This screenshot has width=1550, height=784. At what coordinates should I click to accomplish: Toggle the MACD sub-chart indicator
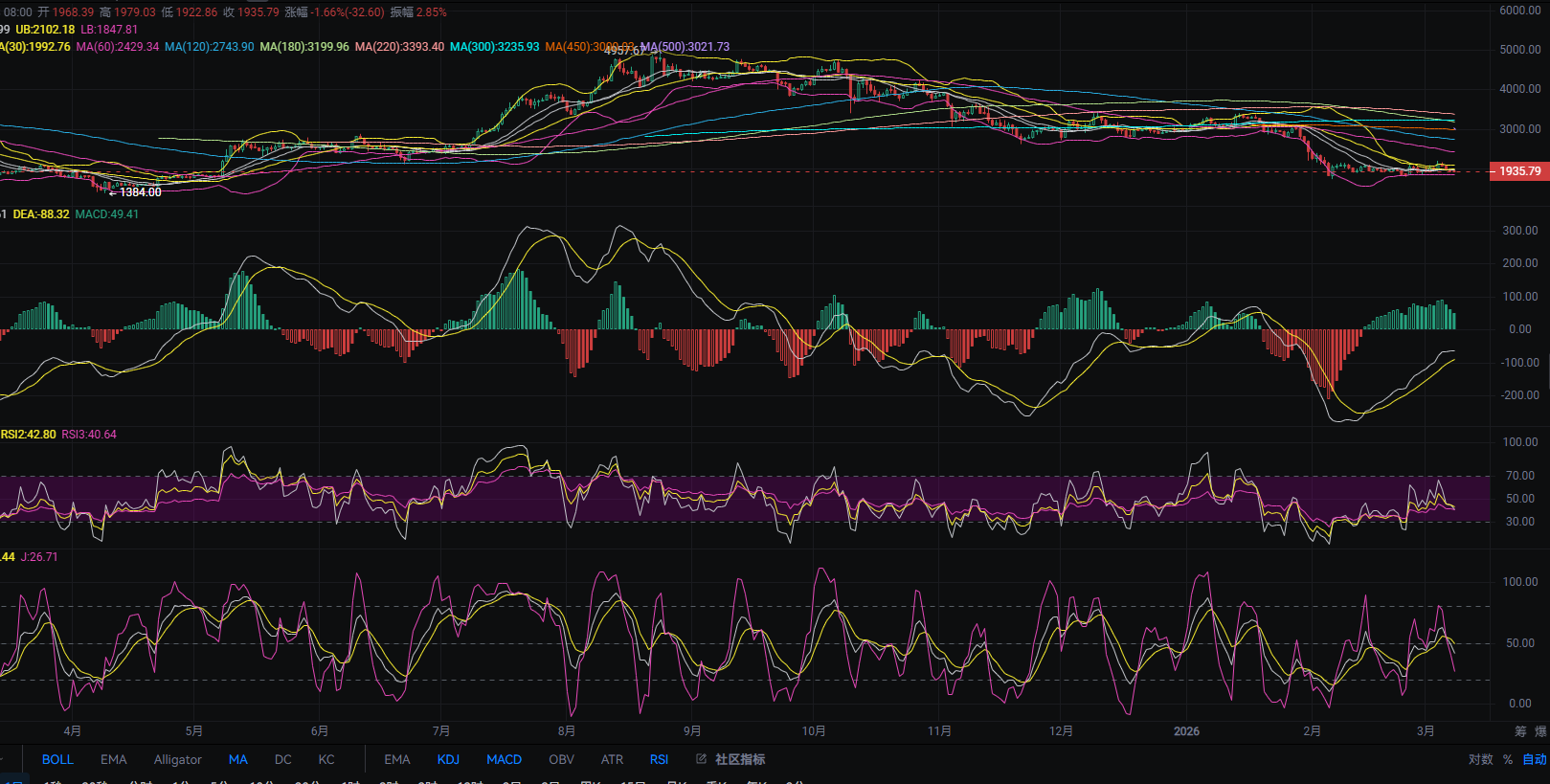click(x=504, y=759)
